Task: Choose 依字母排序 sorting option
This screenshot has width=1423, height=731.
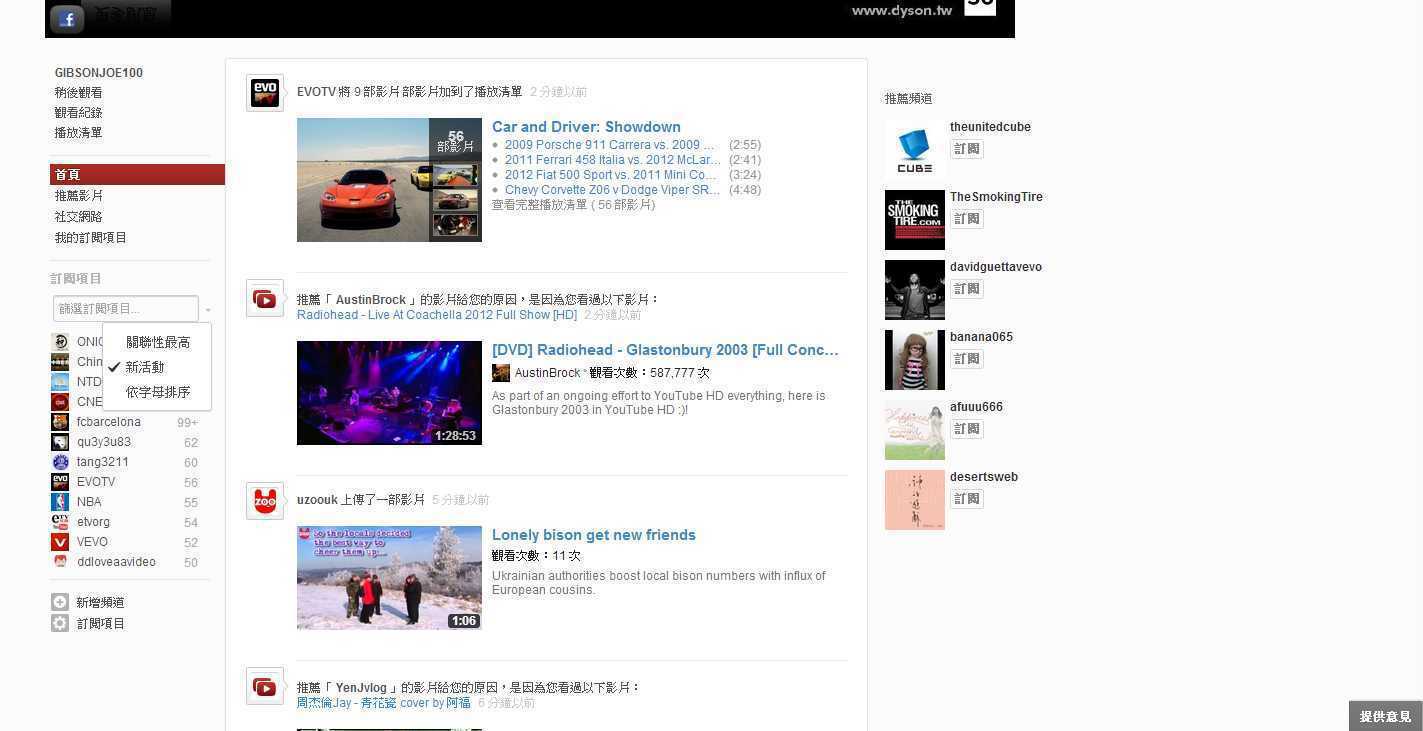Action: pyautogui.click(x=158, y=393)
